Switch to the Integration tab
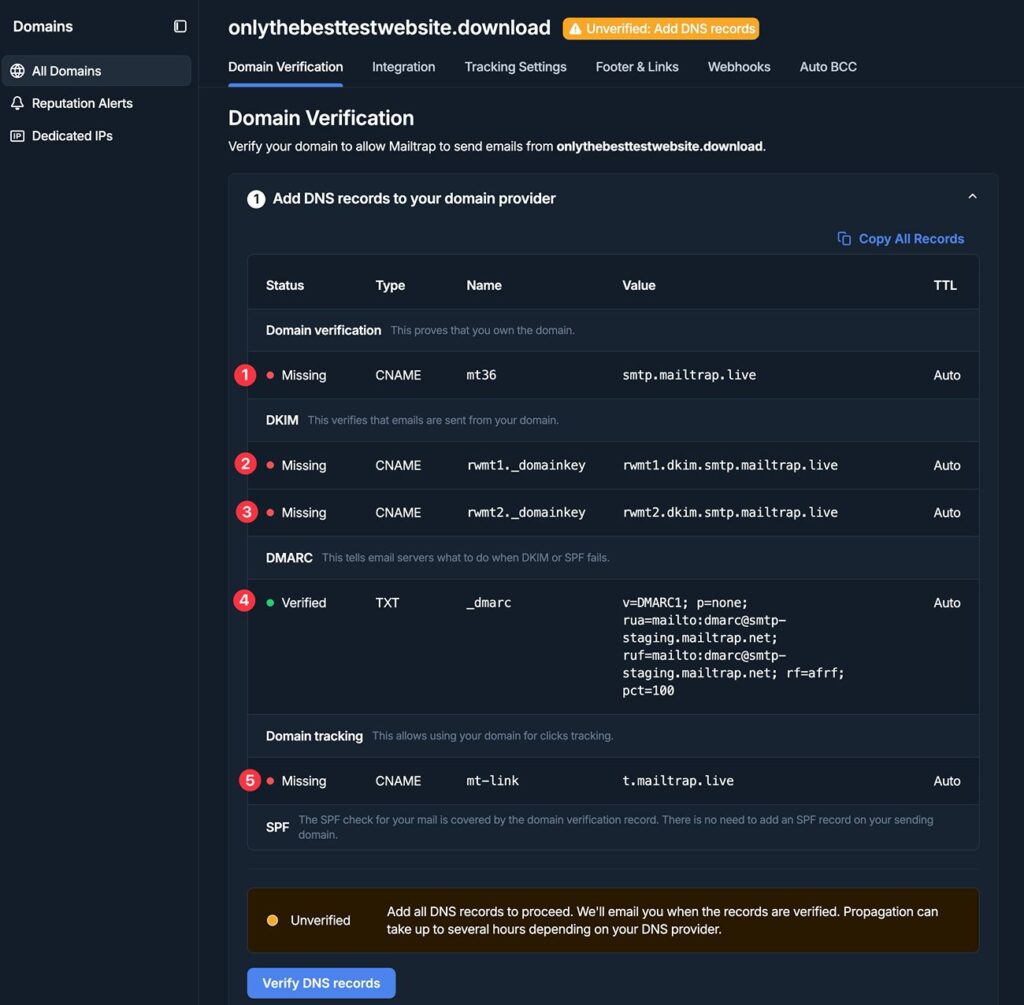Image resolution: width=1024 pixels, height=1005 pixels. [404, 67]
